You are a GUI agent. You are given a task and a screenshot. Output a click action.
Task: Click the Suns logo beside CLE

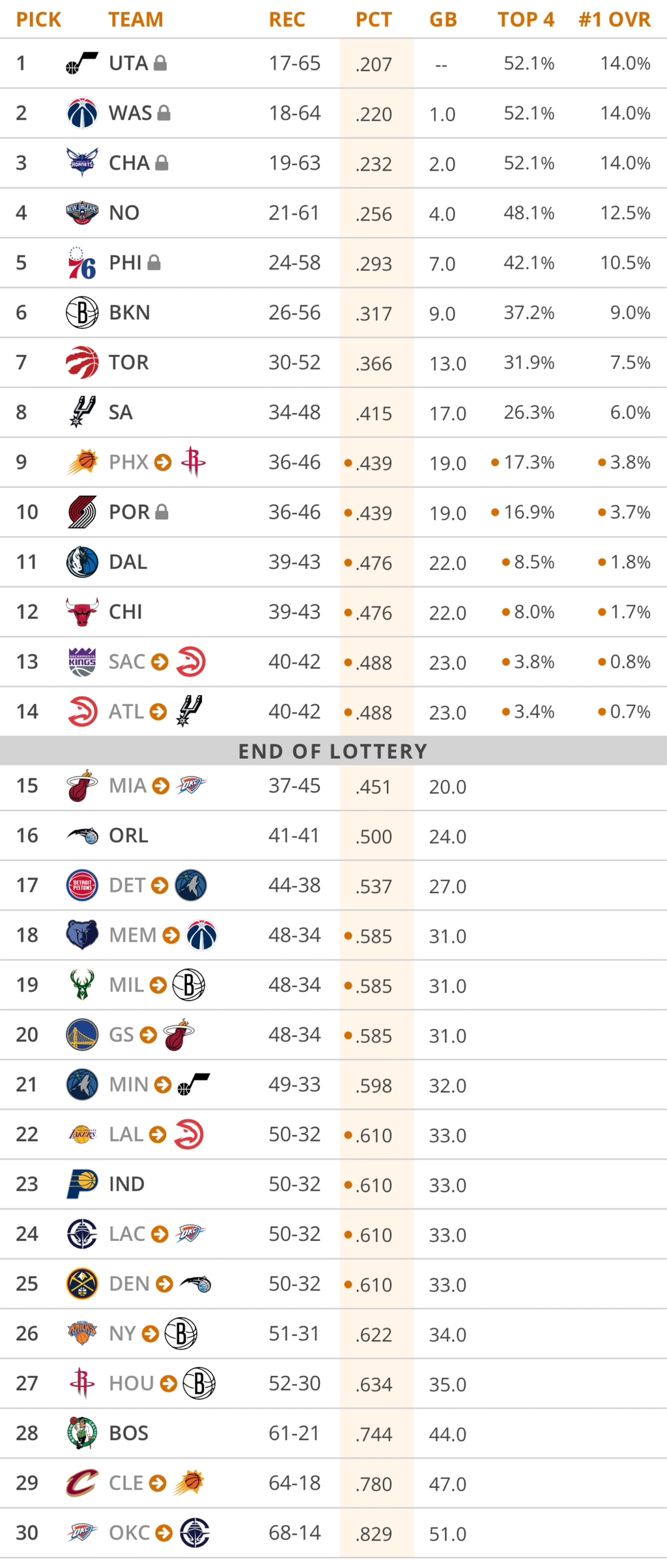(x=190, y=1483)
